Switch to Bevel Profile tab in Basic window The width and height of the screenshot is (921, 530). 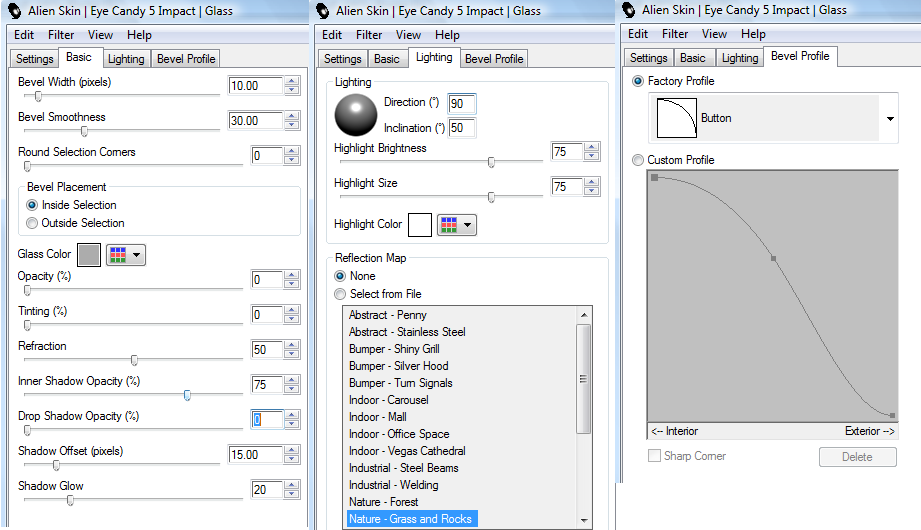click(186, 59)
